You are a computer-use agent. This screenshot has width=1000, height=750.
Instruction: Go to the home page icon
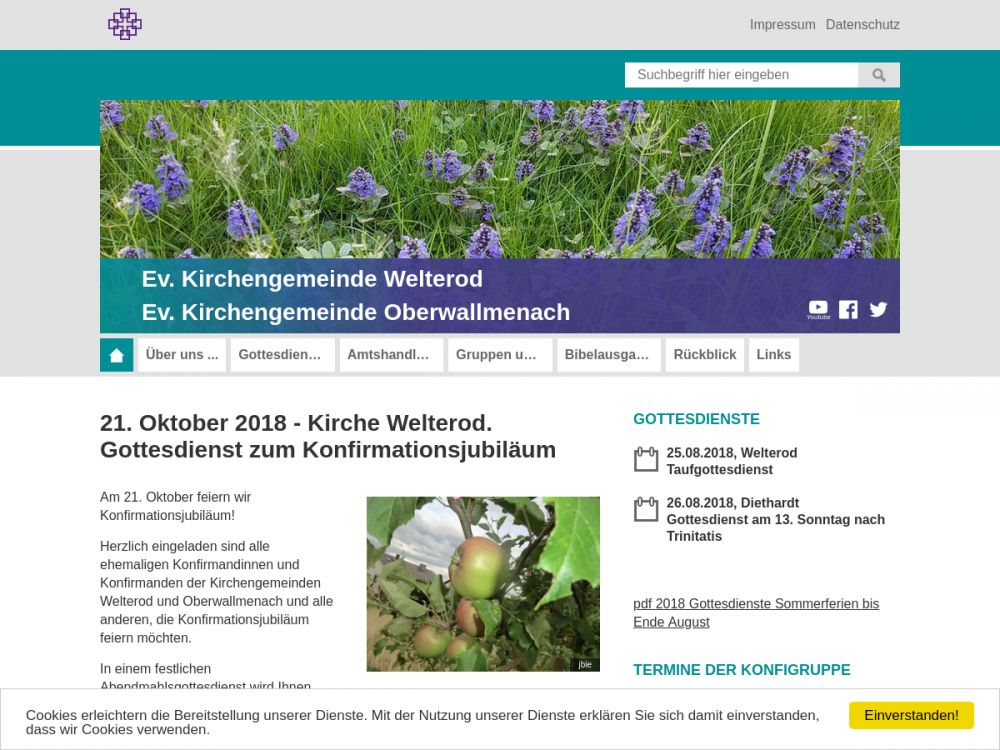(x=117, y=355)
